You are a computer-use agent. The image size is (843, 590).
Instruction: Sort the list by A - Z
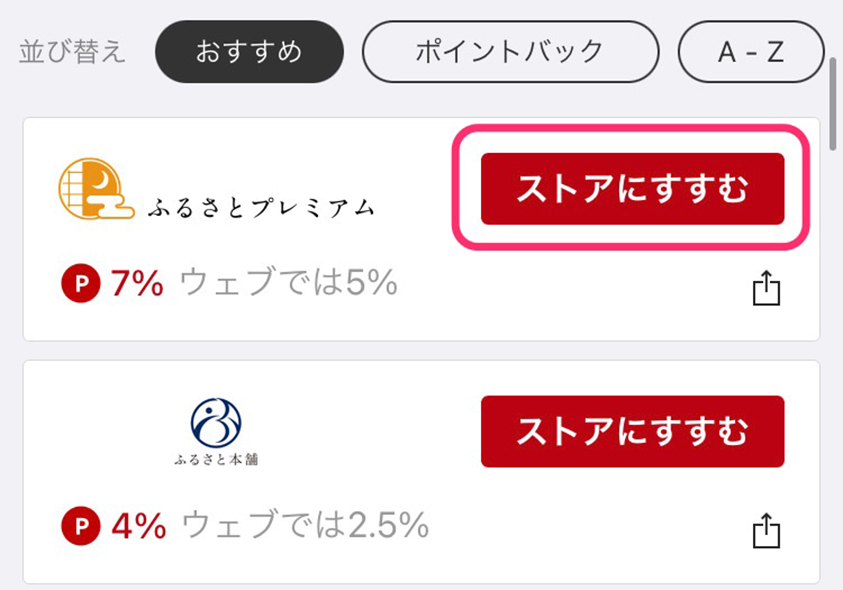751,52
